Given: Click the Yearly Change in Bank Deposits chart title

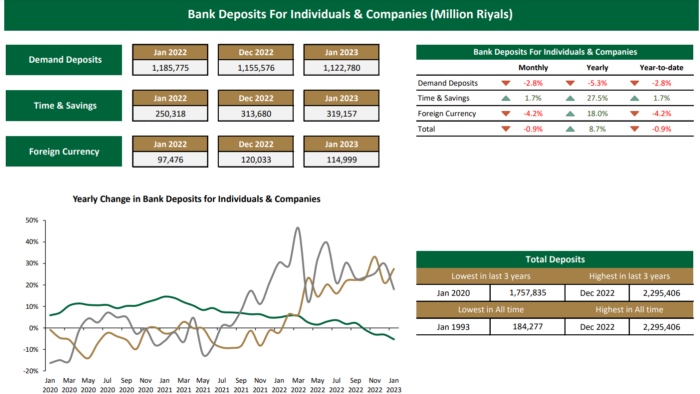Looking at the screenshot, I should click(196, 199).
